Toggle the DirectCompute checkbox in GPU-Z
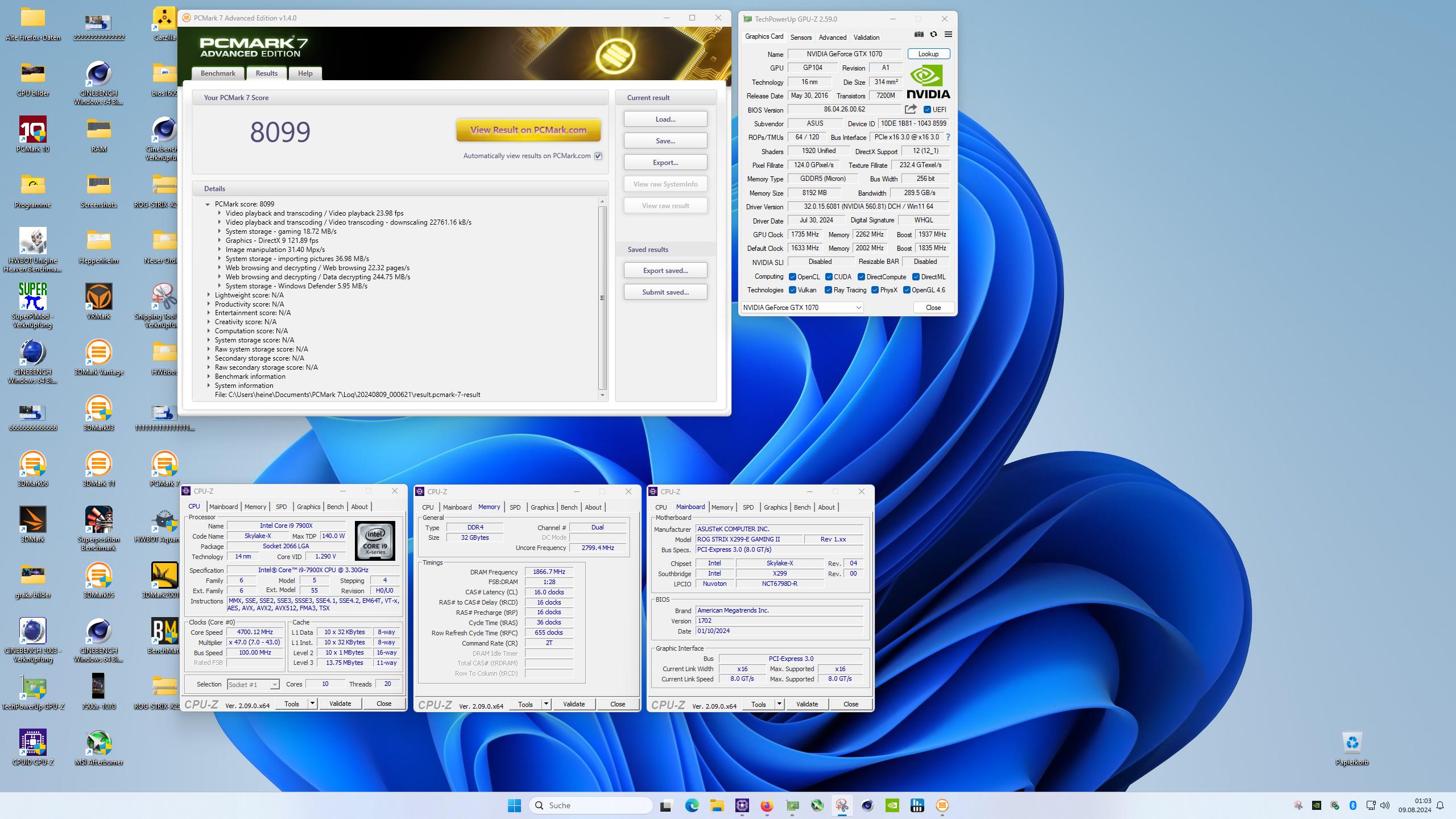Screen dimensions: 1456x819 click(x=861, y=277)
